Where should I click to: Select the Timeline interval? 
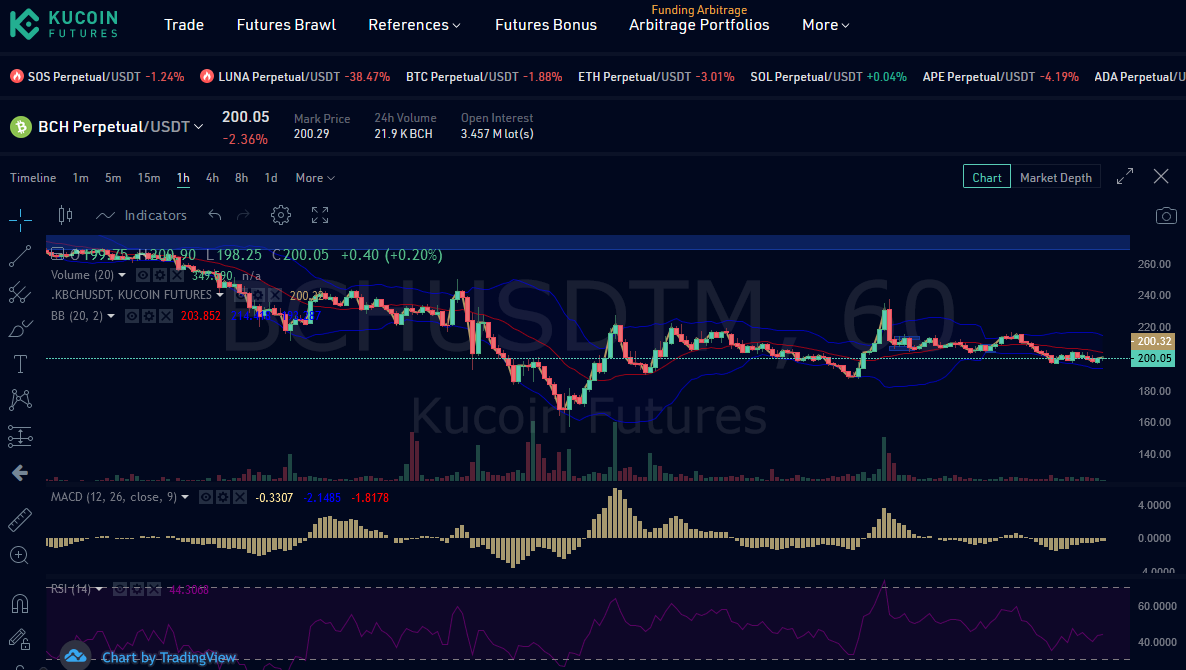[33, 178]
